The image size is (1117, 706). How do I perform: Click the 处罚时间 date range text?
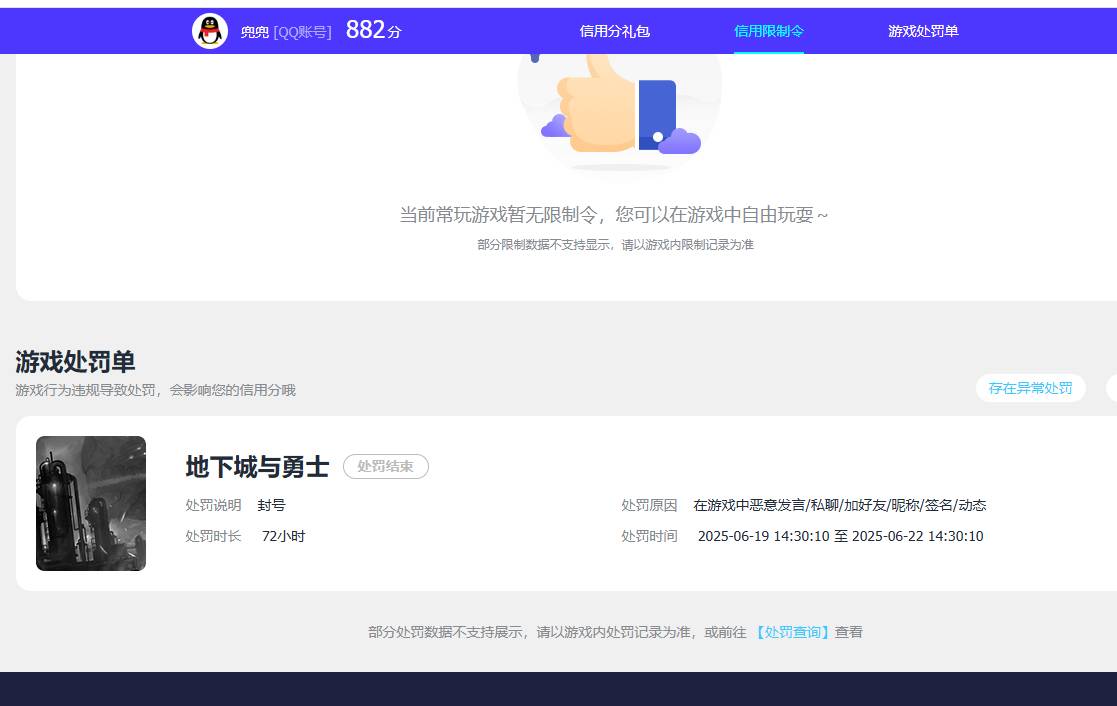841,536
